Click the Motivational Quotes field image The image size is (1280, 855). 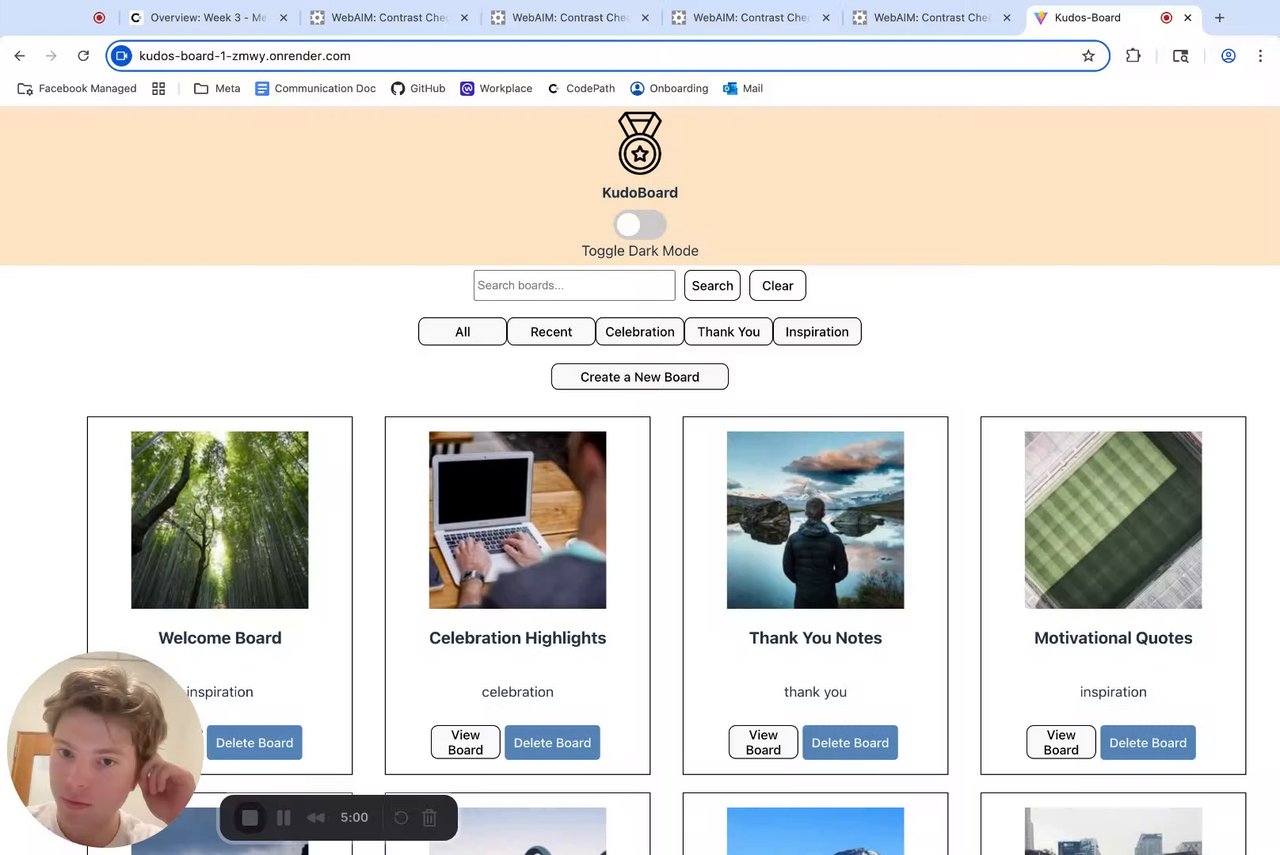1113,520
